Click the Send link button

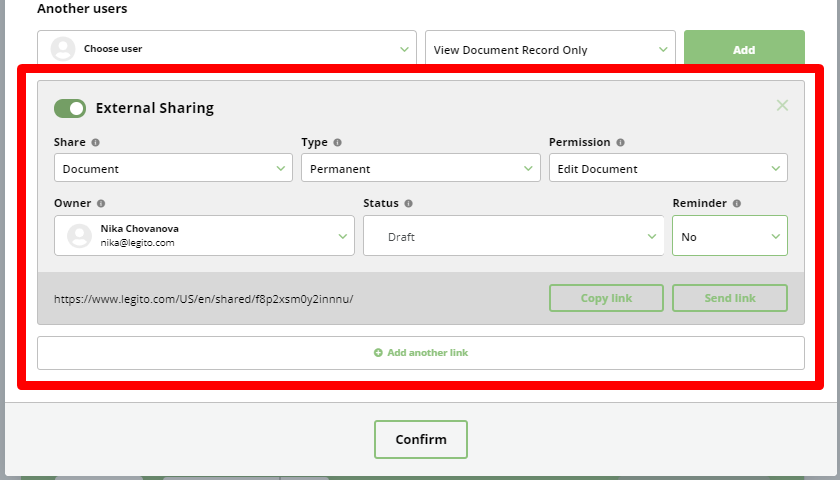pos(730,298)
